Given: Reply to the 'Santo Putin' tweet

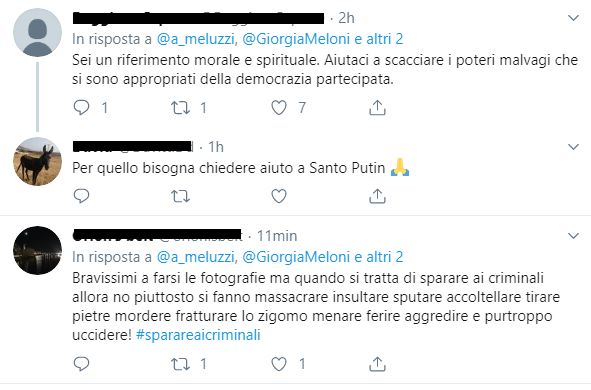Looking at the screenshot, I should click(81, 196).
